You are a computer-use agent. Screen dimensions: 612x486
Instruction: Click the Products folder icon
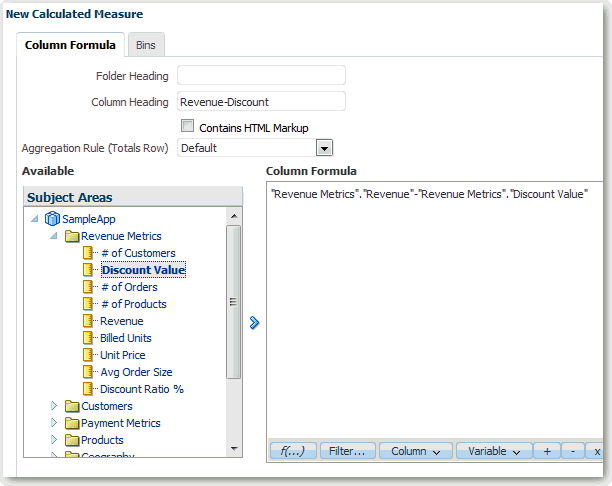coord(71,440)
